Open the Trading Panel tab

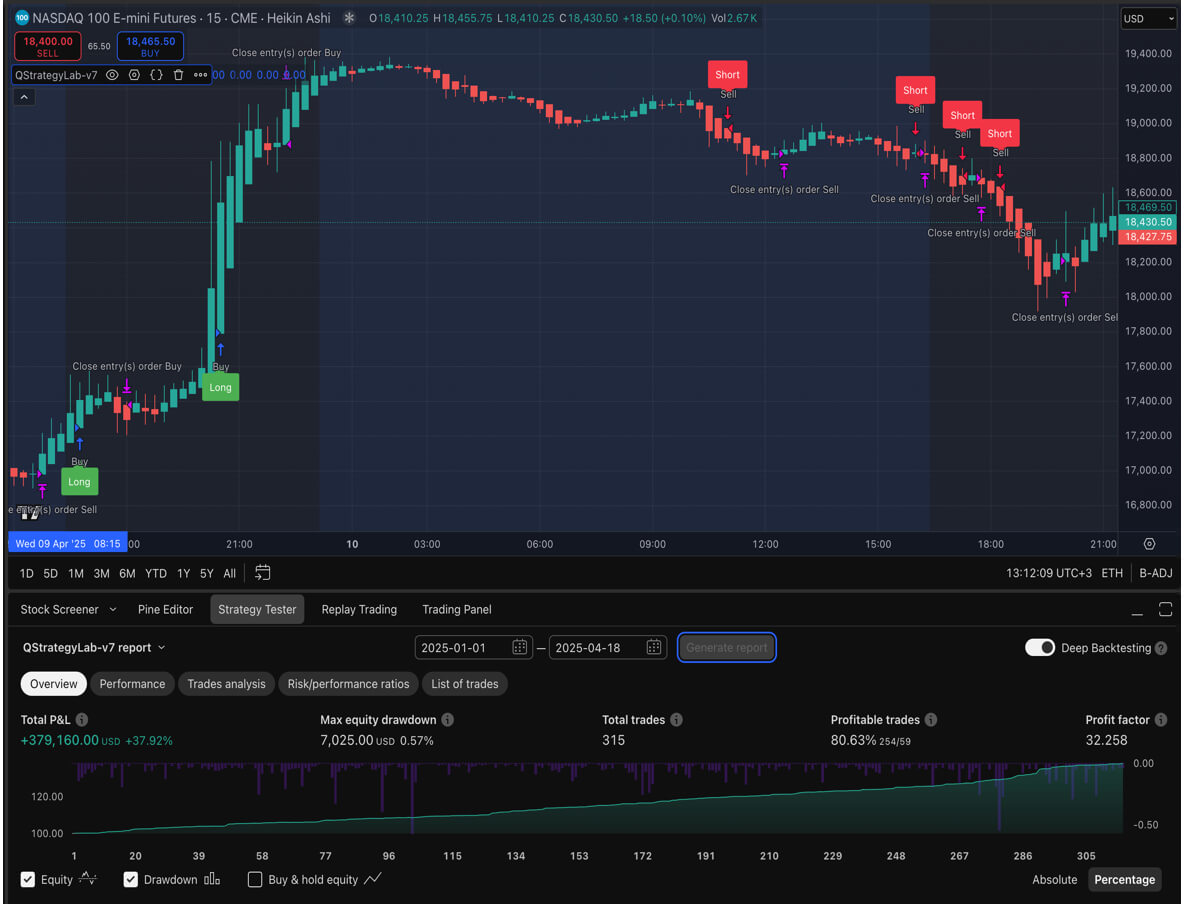[457, 609]
